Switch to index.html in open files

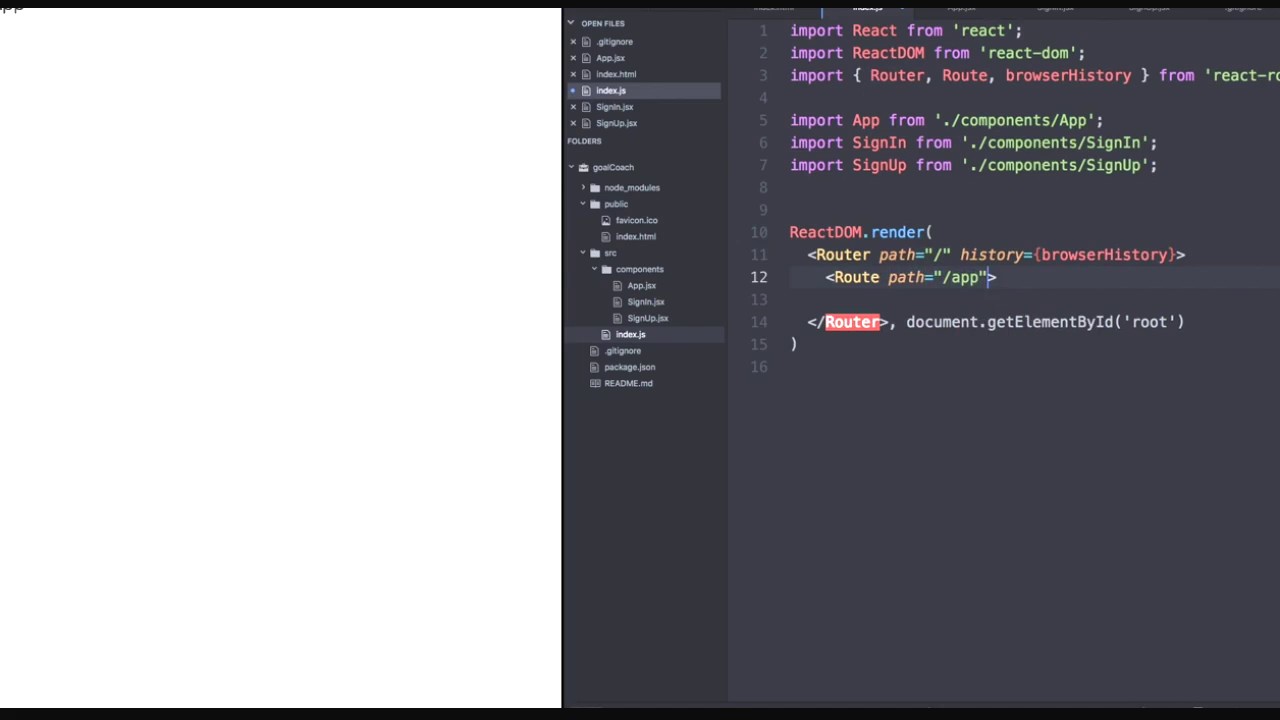coord(616,74)
